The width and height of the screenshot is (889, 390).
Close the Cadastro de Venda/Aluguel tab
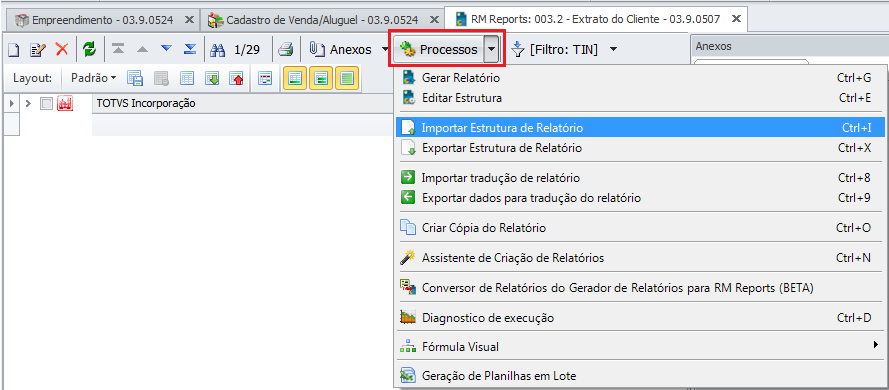pos(433,20)
